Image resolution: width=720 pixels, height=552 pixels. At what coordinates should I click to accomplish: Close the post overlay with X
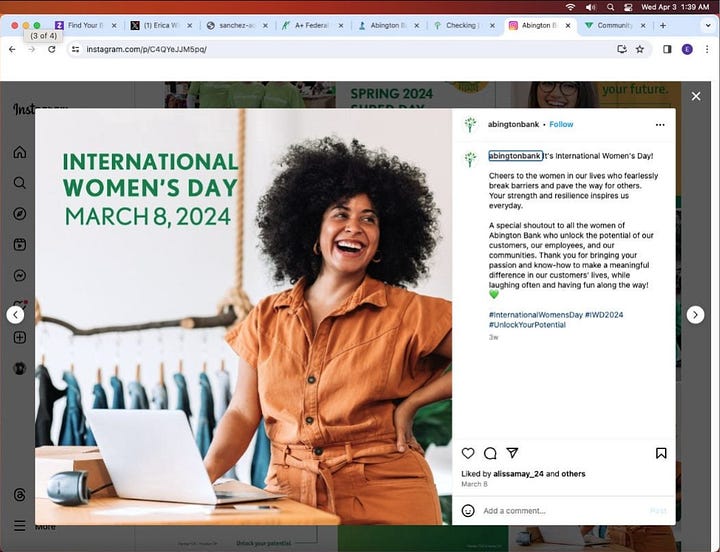pyautogui.click(x=696, y=96)
